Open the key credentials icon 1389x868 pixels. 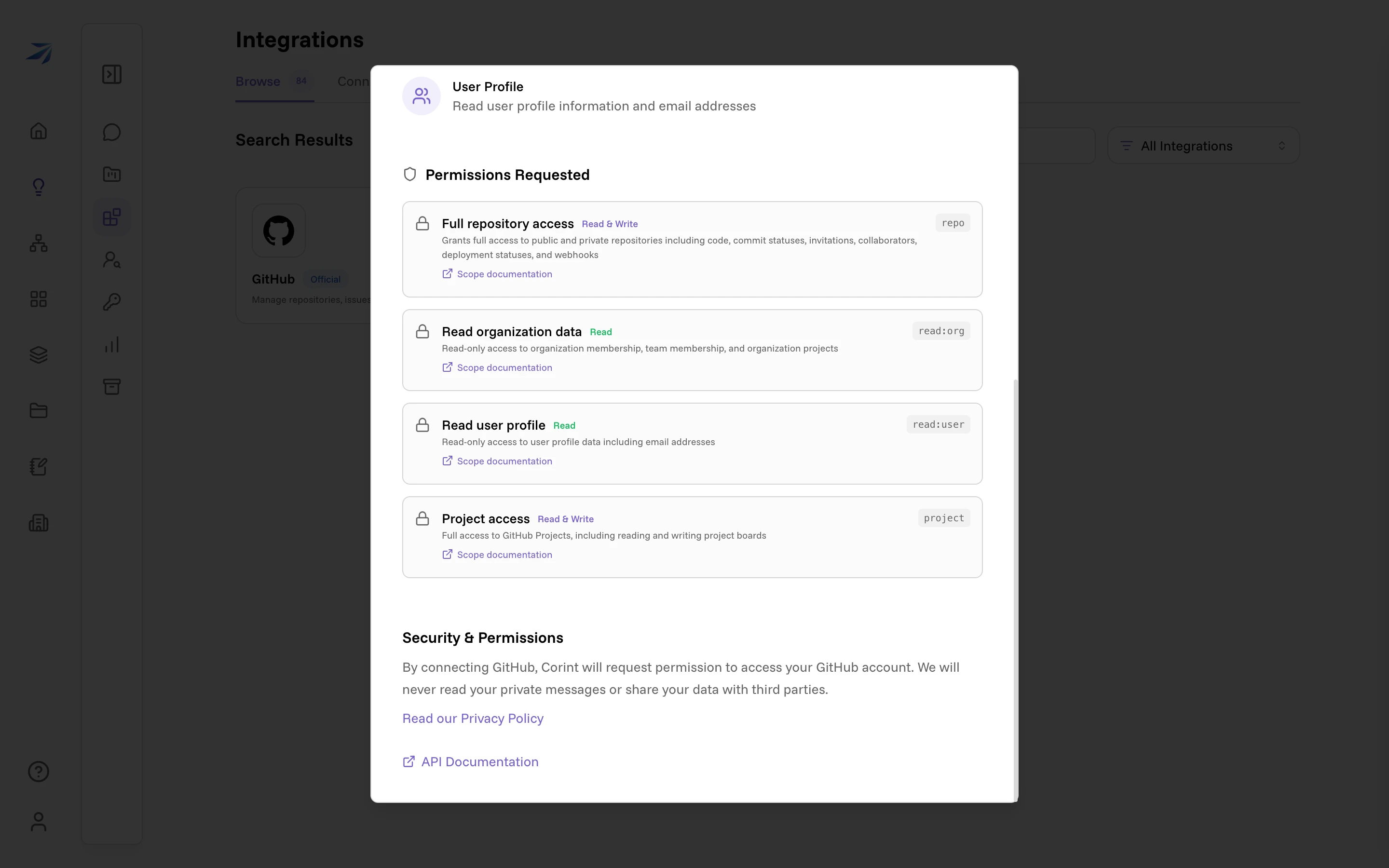coord(112,302)
